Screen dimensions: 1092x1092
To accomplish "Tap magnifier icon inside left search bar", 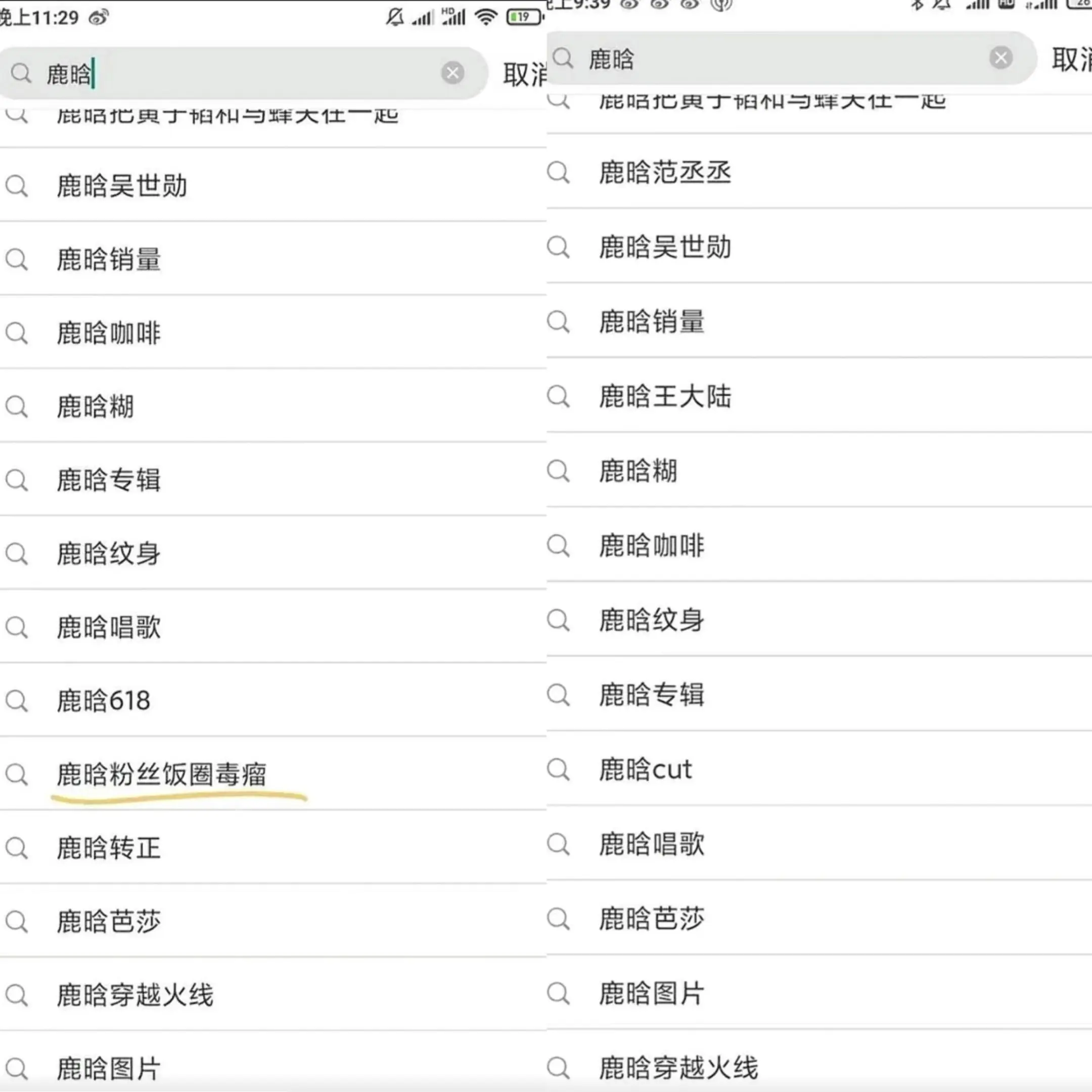I will tap(21, 73).
